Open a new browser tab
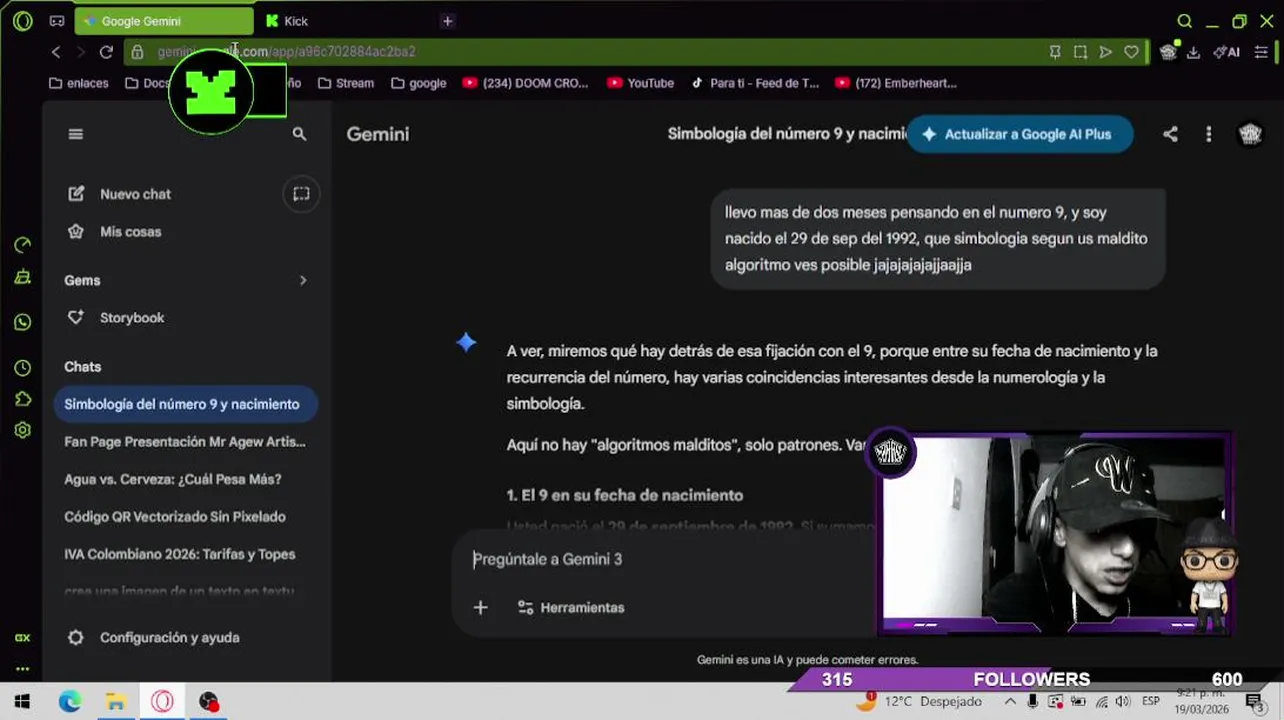1284x720 pixels. pyautogui.click(x=447, y=21)
